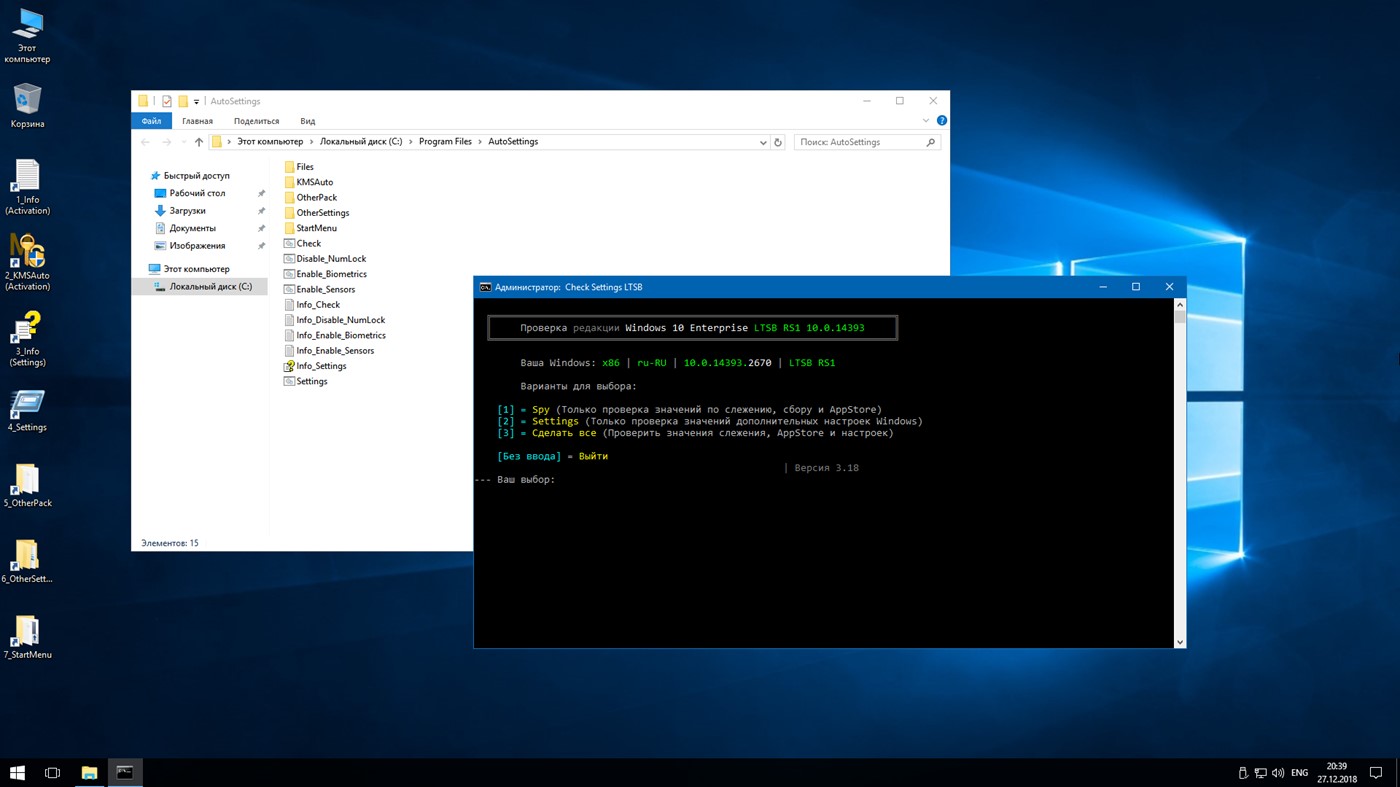Select the 2_KMSAuto (Activation) desktop icon
This screenshot has height=787, width=1400.
tap(27, 263)
